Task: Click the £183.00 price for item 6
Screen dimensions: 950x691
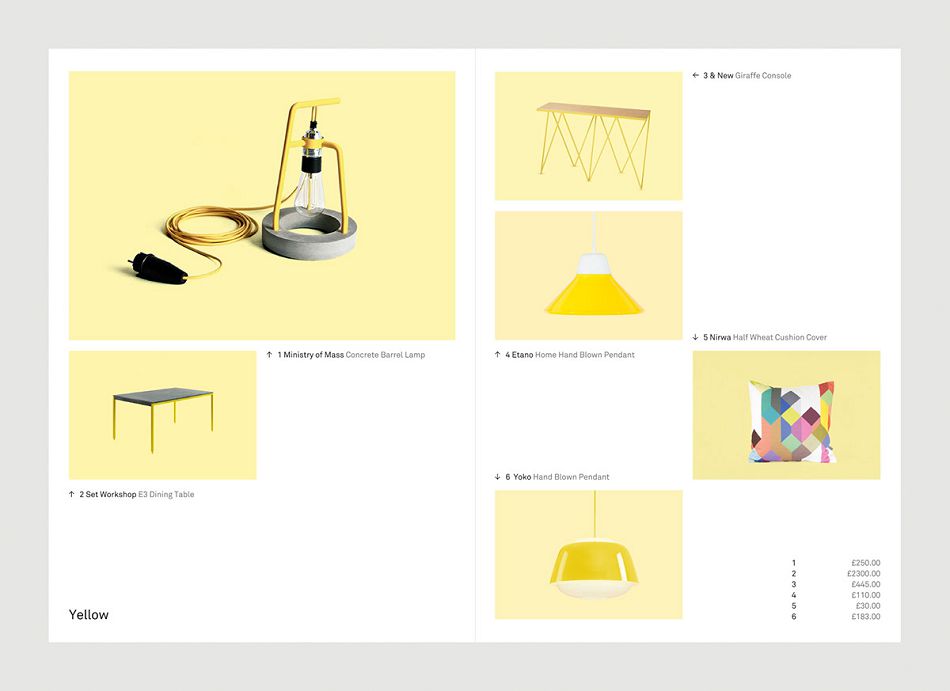Action: pos(865,617)
